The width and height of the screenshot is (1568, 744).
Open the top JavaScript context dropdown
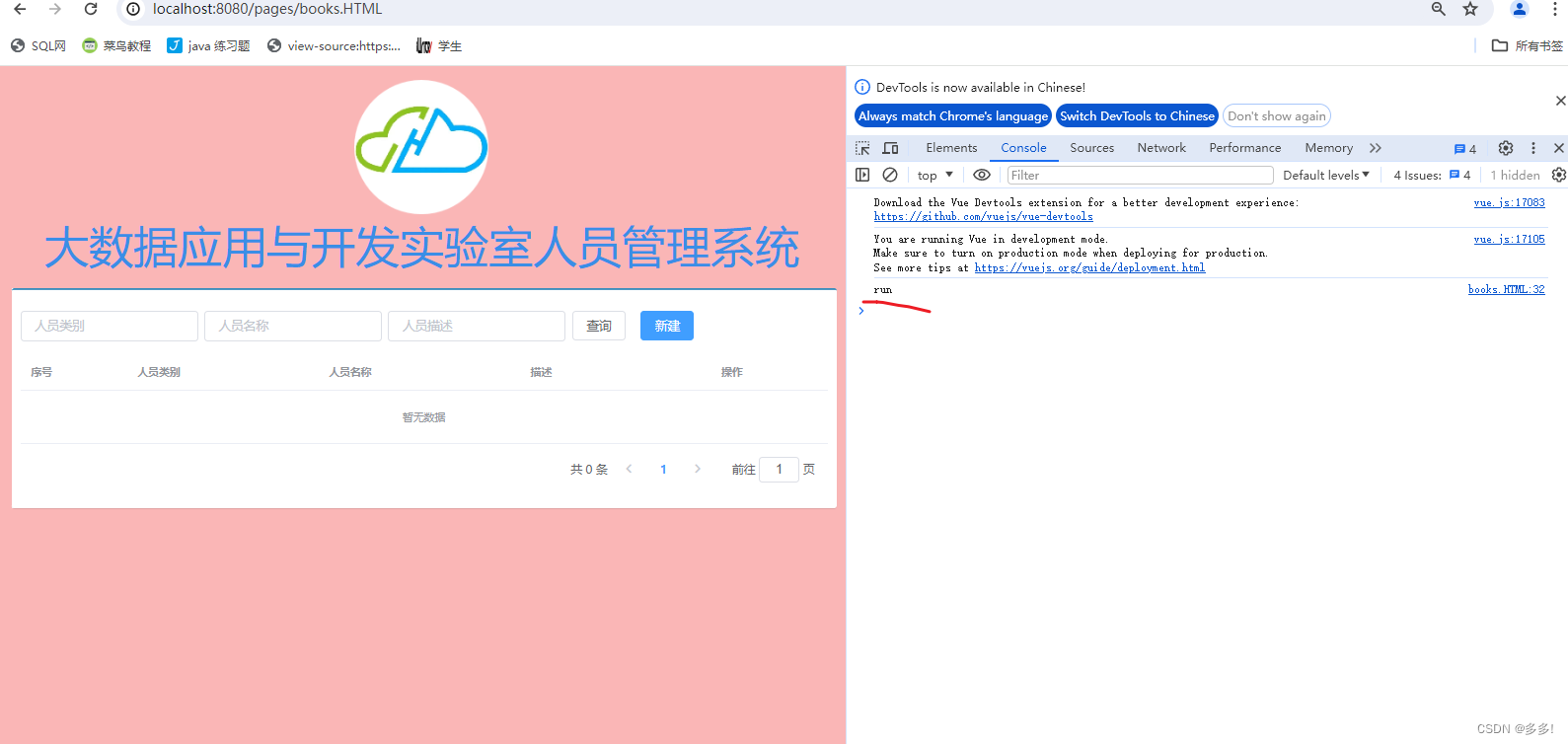pos(935,175)
